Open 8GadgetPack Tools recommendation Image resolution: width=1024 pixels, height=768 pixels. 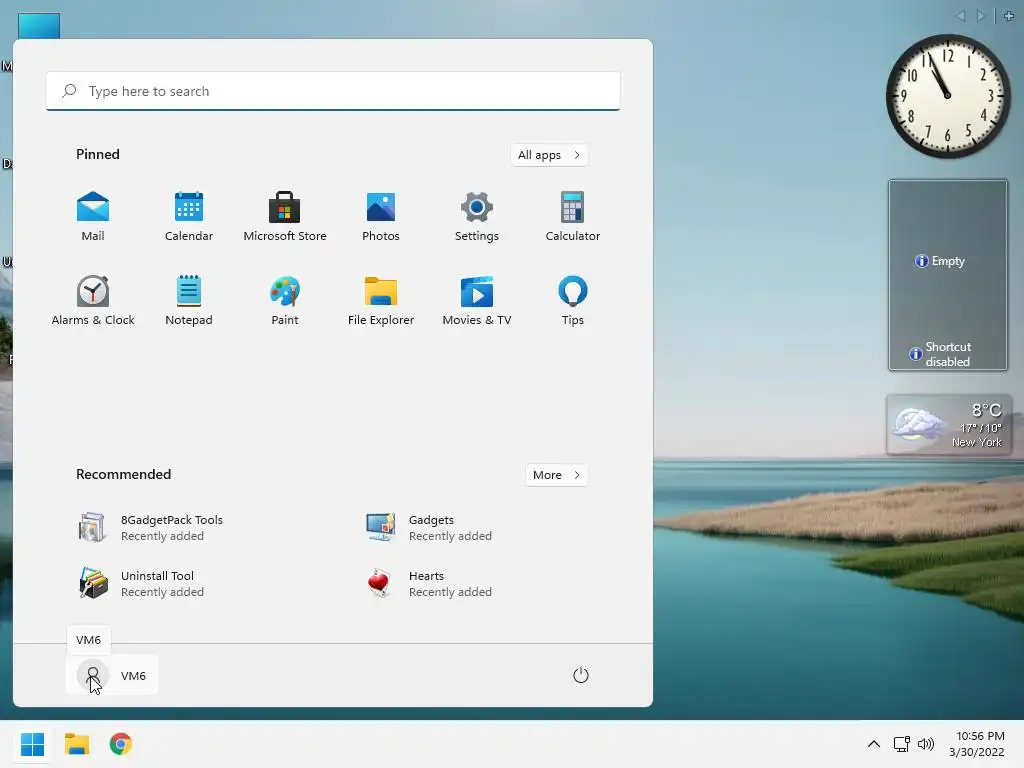[x=150, y=528]
